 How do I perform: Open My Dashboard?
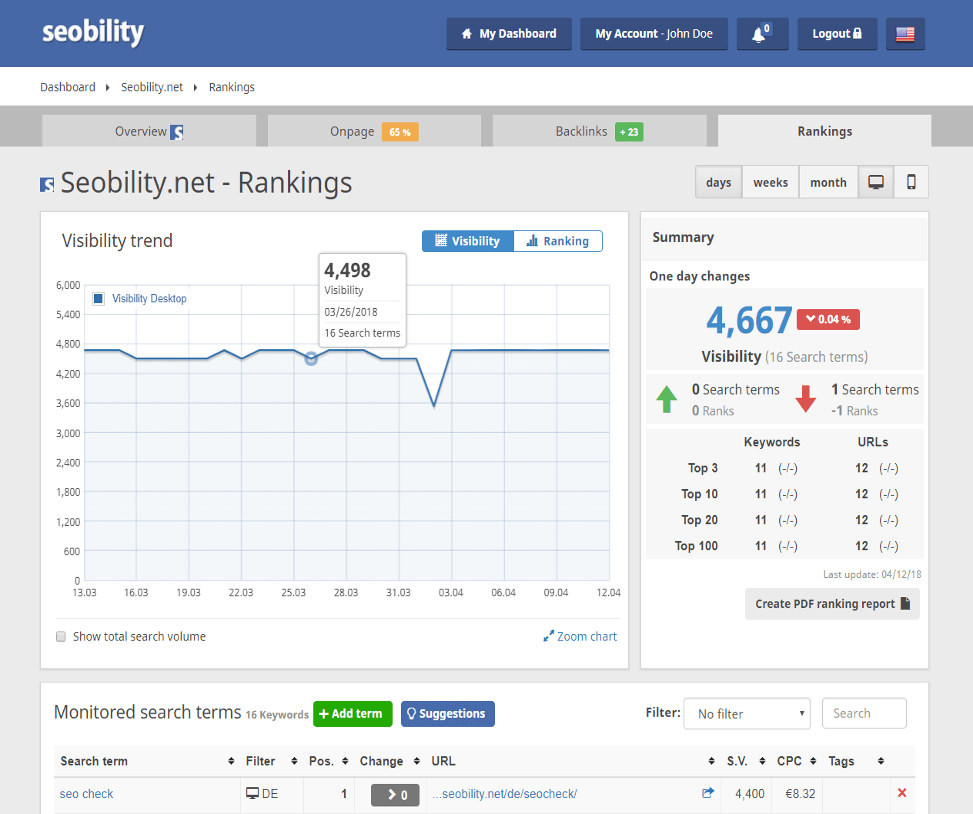(x=509, y=34)
